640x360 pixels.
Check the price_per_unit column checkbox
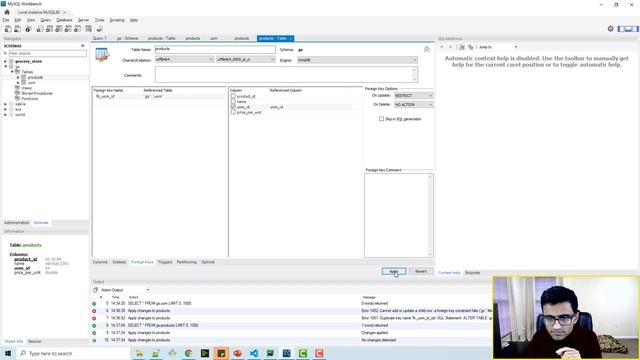(233, 112)
